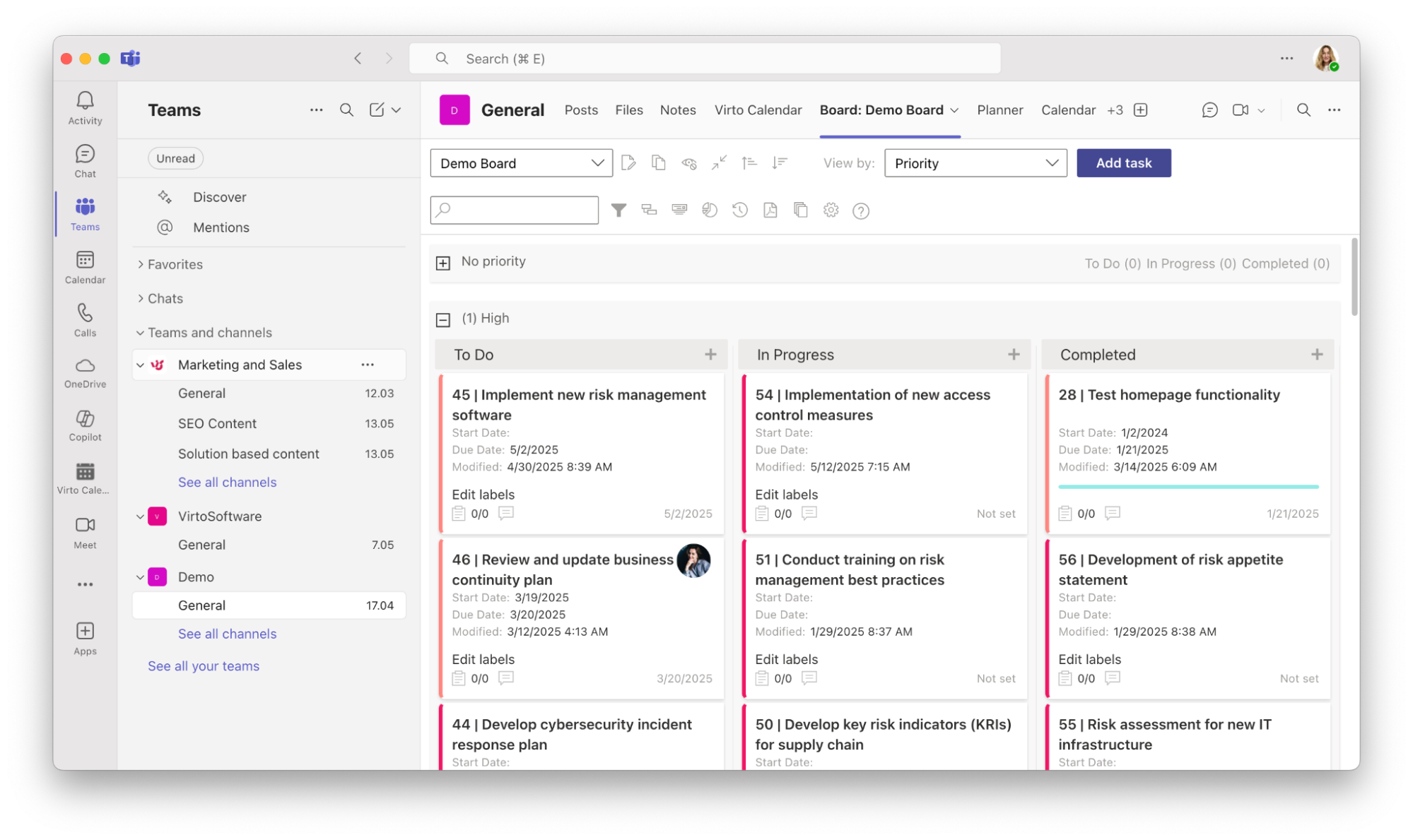The image size is (1413, 840).
Task: Open See all your teams link
Action: coord(204,665)
